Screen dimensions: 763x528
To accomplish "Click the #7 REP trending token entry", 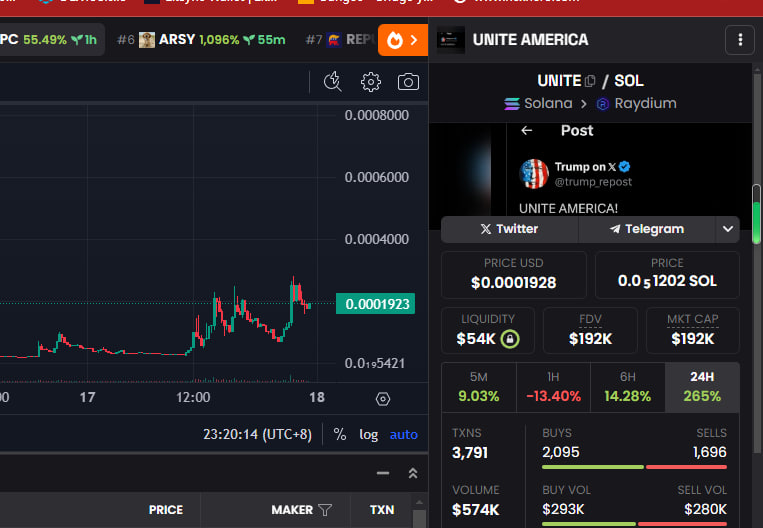I will click(341, 40).
